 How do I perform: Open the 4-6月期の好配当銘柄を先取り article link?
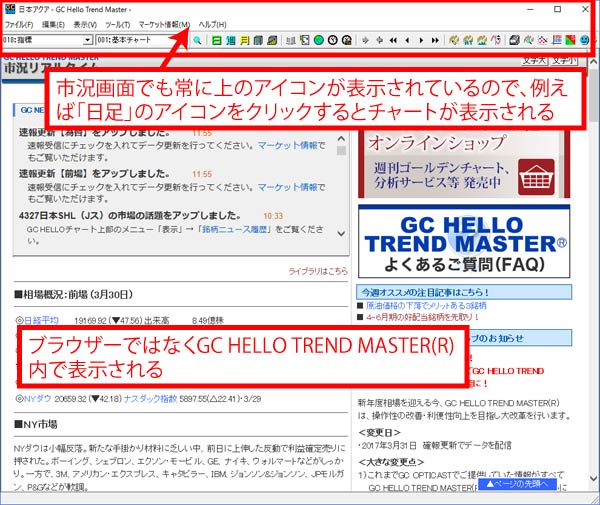422,317
